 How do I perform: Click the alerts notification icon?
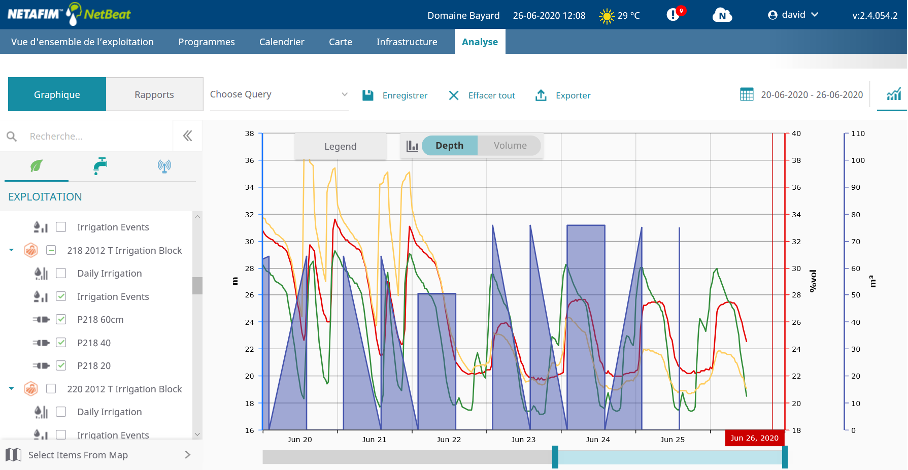(x=675, y=15)
